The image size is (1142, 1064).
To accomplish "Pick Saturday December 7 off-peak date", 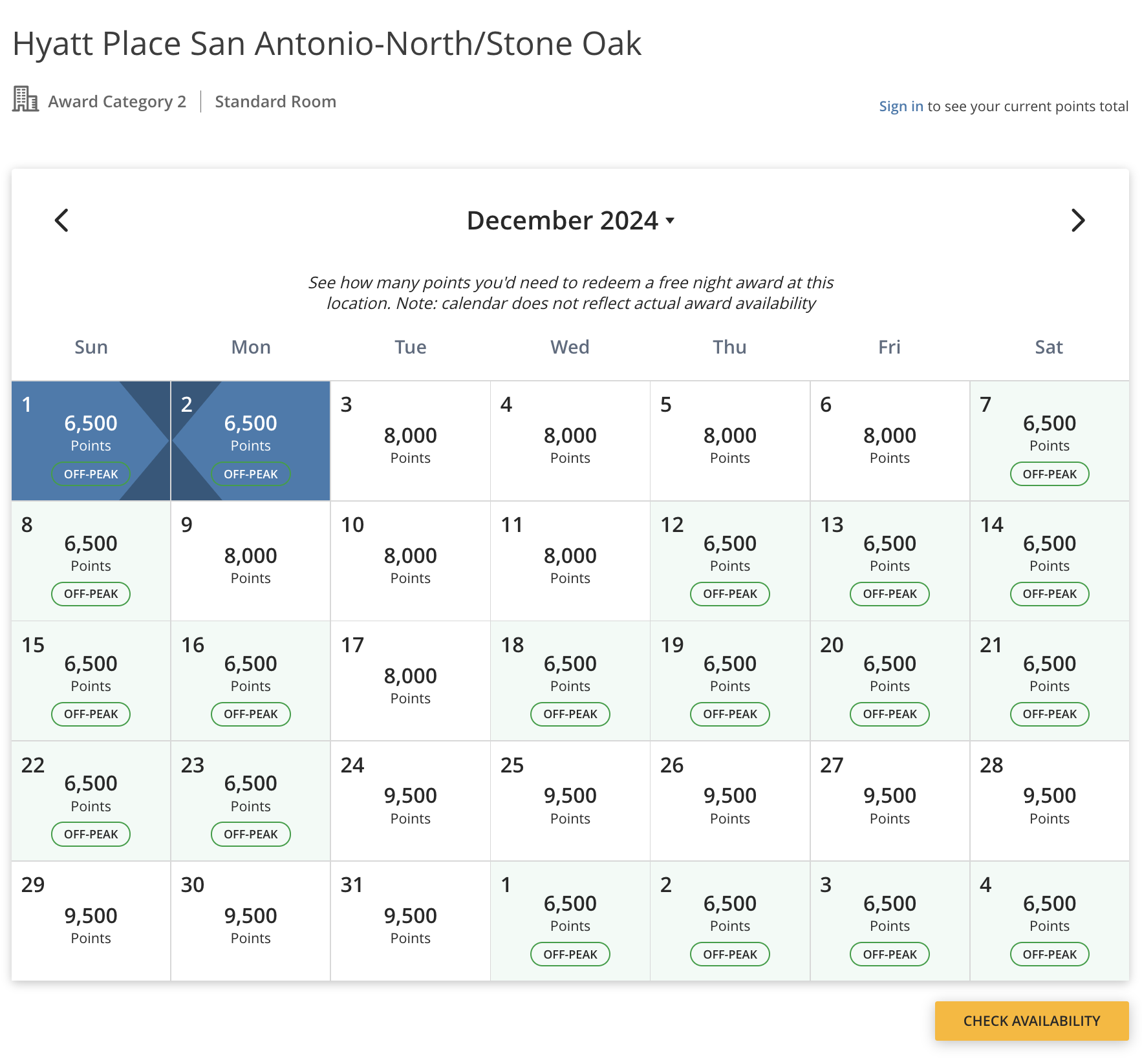I will pyautogui.click(x=1050, y=441).
